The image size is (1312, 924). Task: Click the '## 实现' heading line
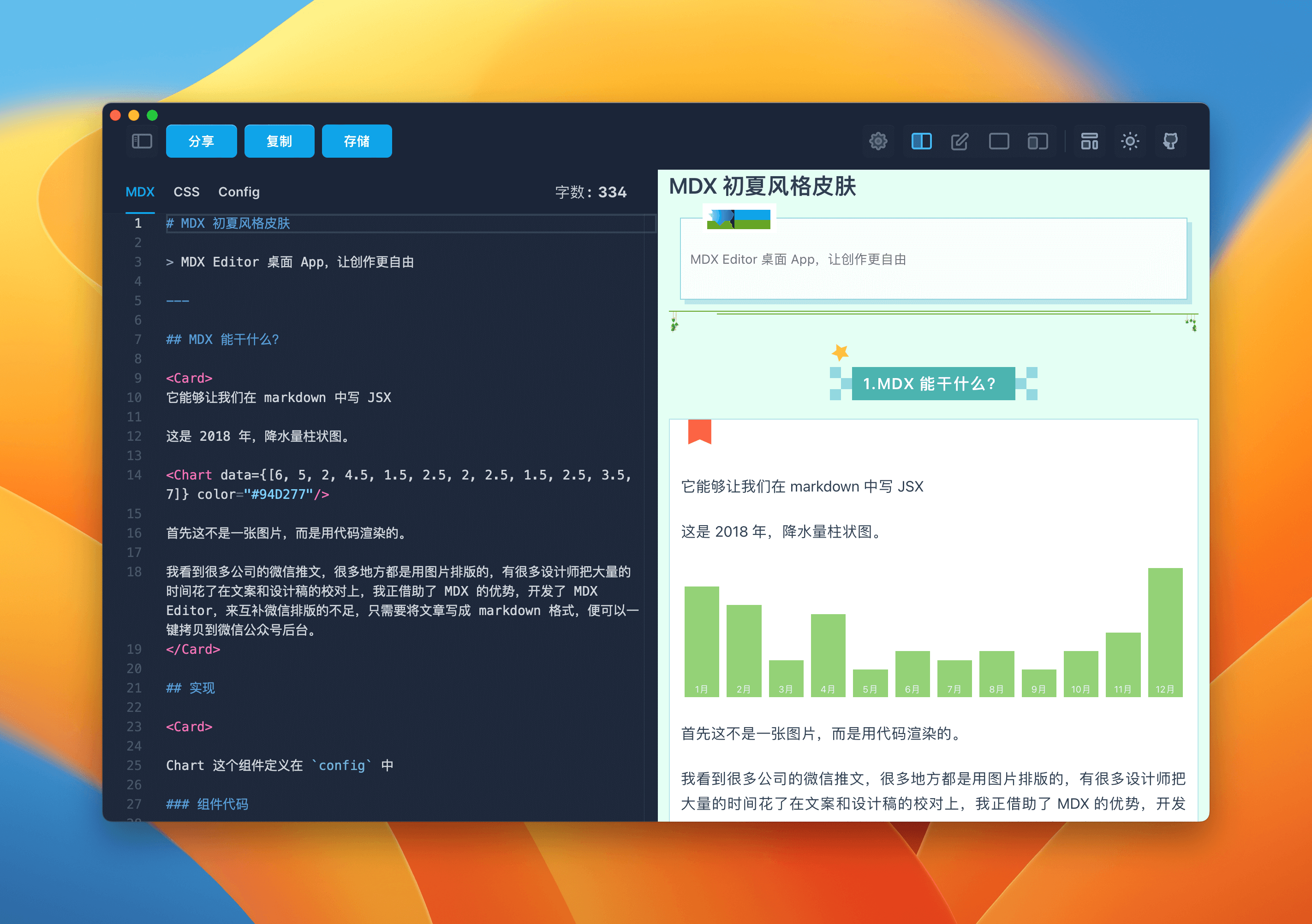pos(190,688)
